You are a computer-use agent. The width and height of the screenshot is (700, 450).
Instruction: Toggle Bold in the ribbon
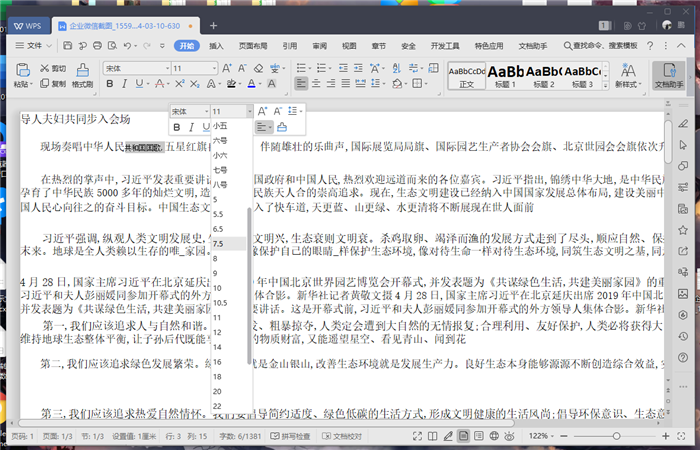(x=109, y=83)
